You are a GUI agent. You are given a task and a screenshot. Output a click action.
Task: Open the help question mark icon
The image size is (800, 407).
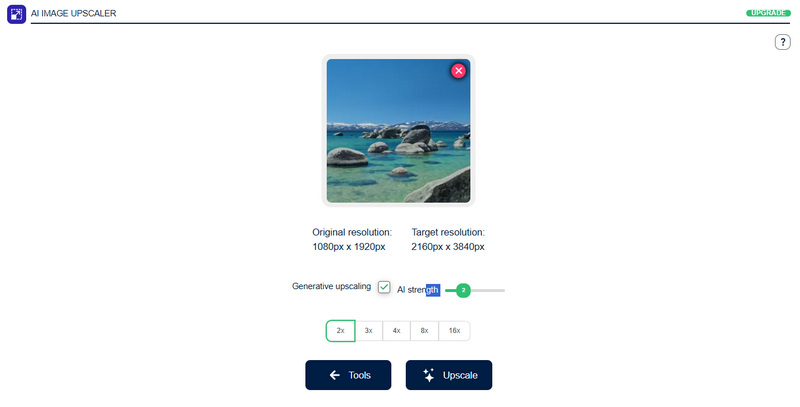tap(782, 42)
